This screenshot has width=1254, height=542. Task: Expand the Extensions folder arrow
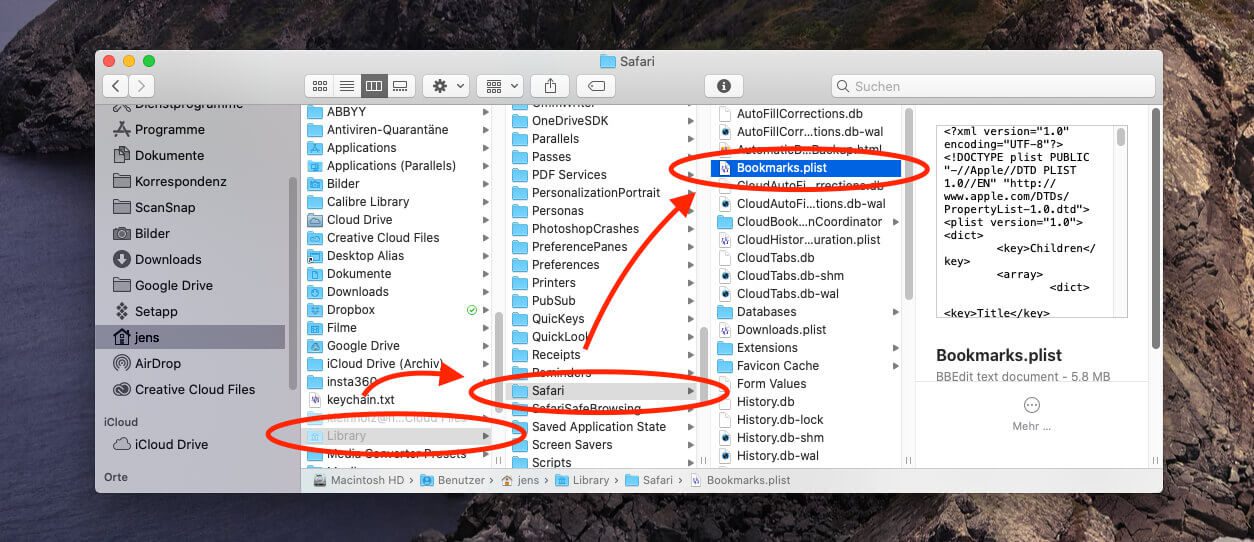[895, 348]
